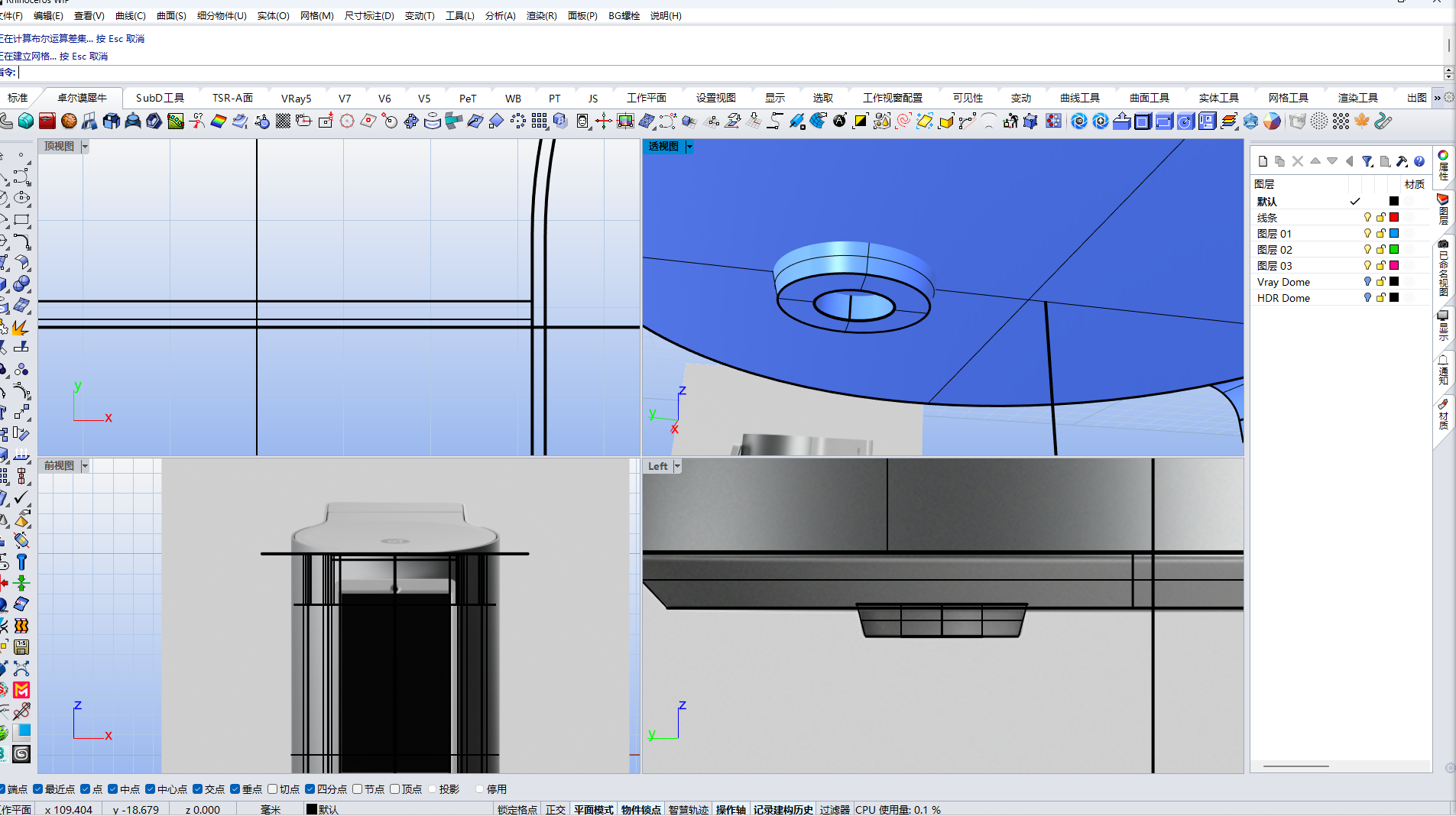The height and width of the screenshot is (816, 1456).
Task: Switch to the 曲面工具 toolbar tab
Action: coord(1150,98)
